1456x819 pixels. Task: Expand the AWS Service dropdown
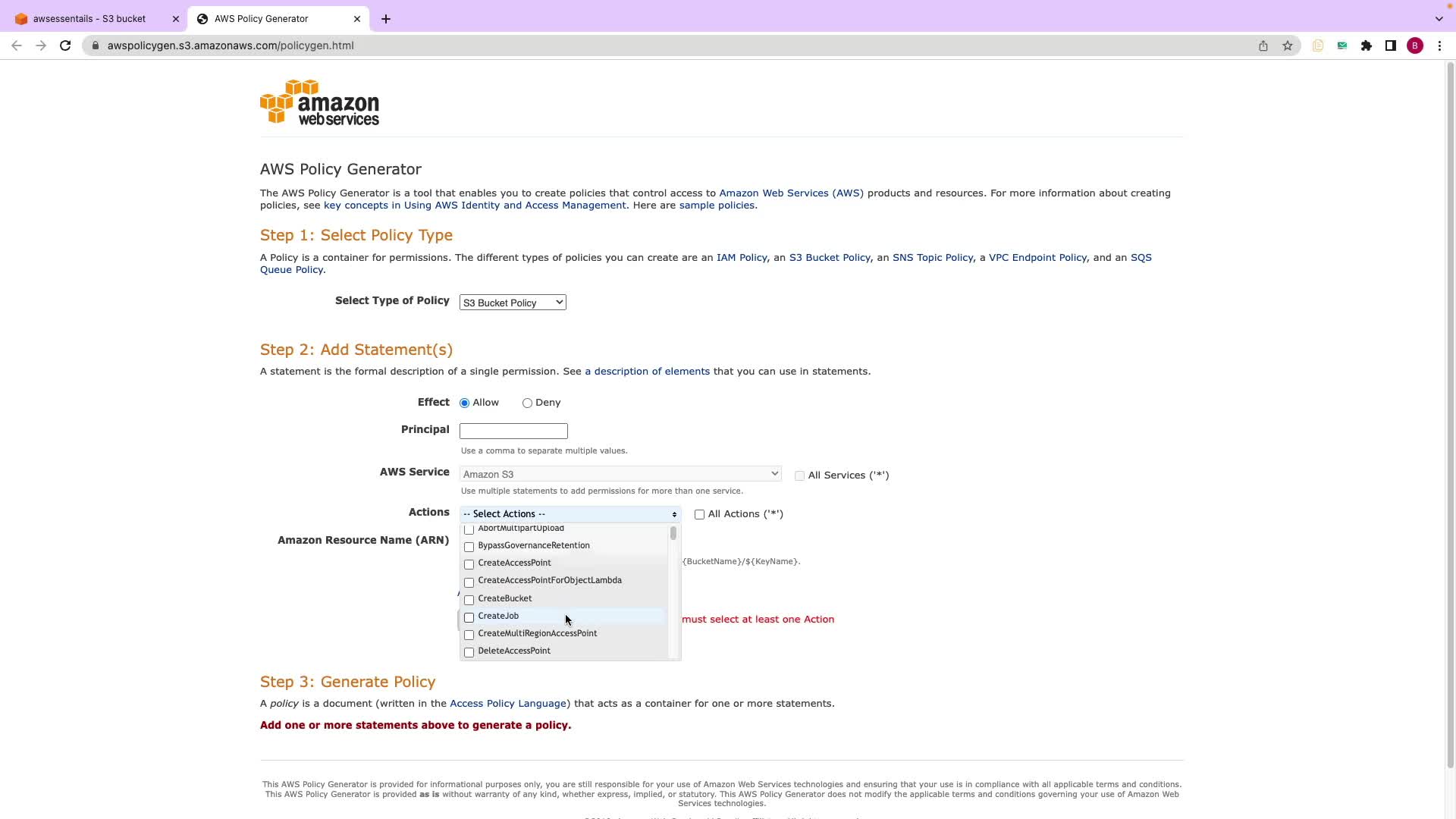(x=620, y=474)
